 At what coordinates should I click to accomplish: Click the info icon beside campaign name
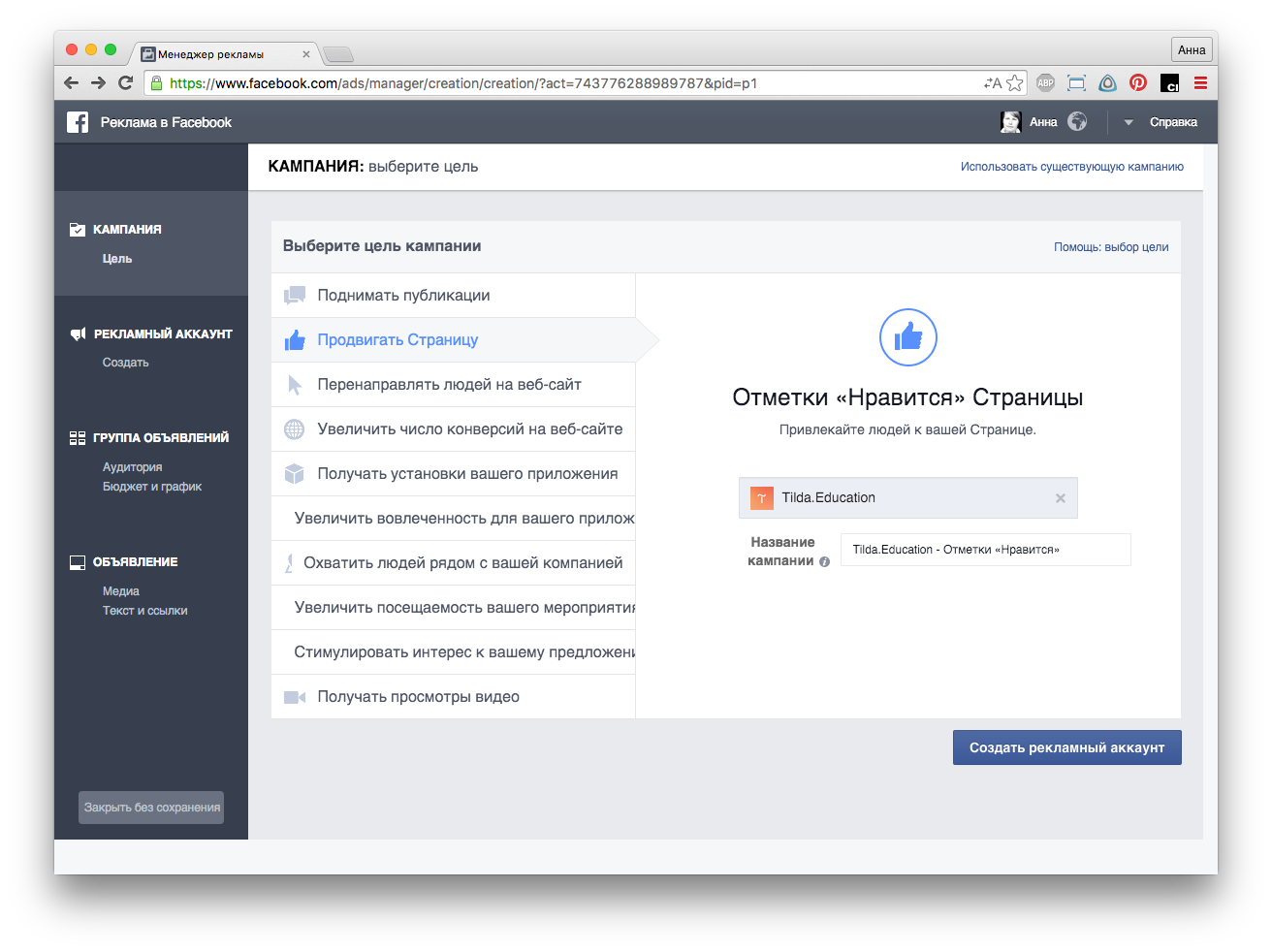824,562
